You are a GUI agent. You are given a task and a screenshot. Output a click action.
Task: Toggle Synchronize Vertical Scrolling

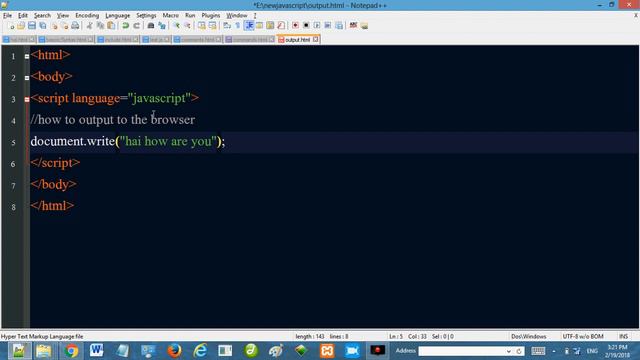[x=202, y=26]
